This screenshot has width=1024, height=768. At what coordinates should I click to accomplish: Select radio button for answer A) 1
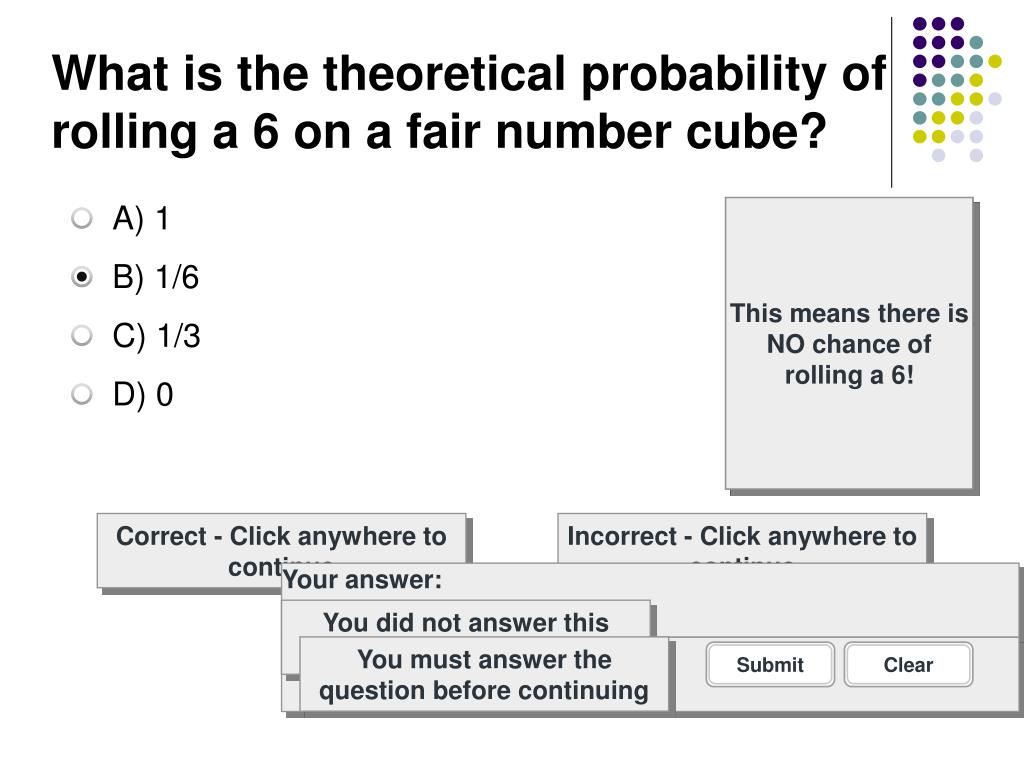(82, 218)
